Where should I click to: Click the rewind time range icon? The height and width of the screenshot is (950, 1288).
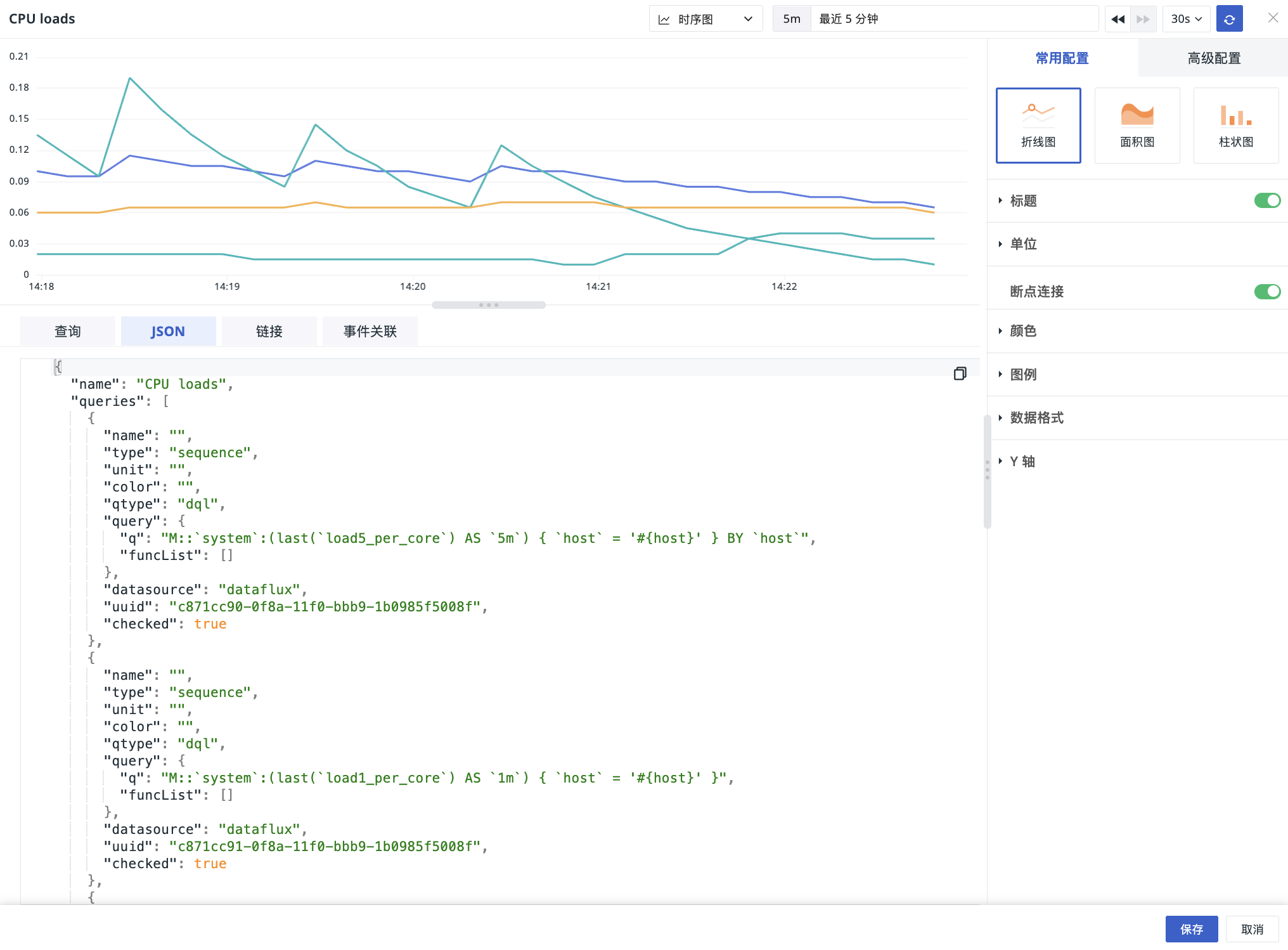[1118, 19]
